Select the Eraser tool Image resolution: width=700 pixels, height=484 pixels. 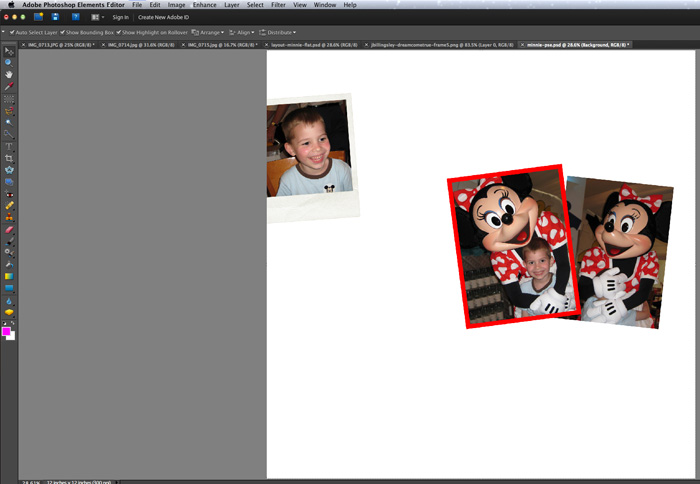8,229
